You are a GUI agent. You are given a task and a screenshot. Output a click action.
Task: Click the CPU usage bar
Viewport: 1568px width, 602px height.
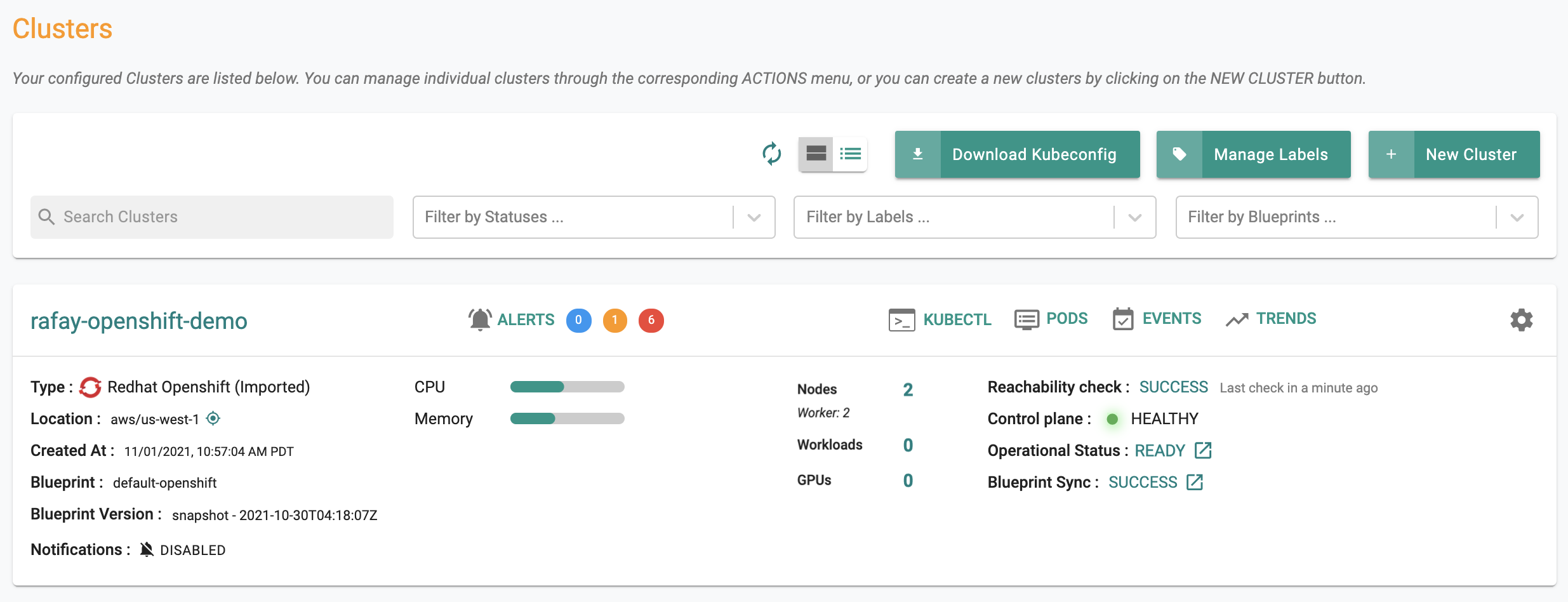(x=568, y=387)
